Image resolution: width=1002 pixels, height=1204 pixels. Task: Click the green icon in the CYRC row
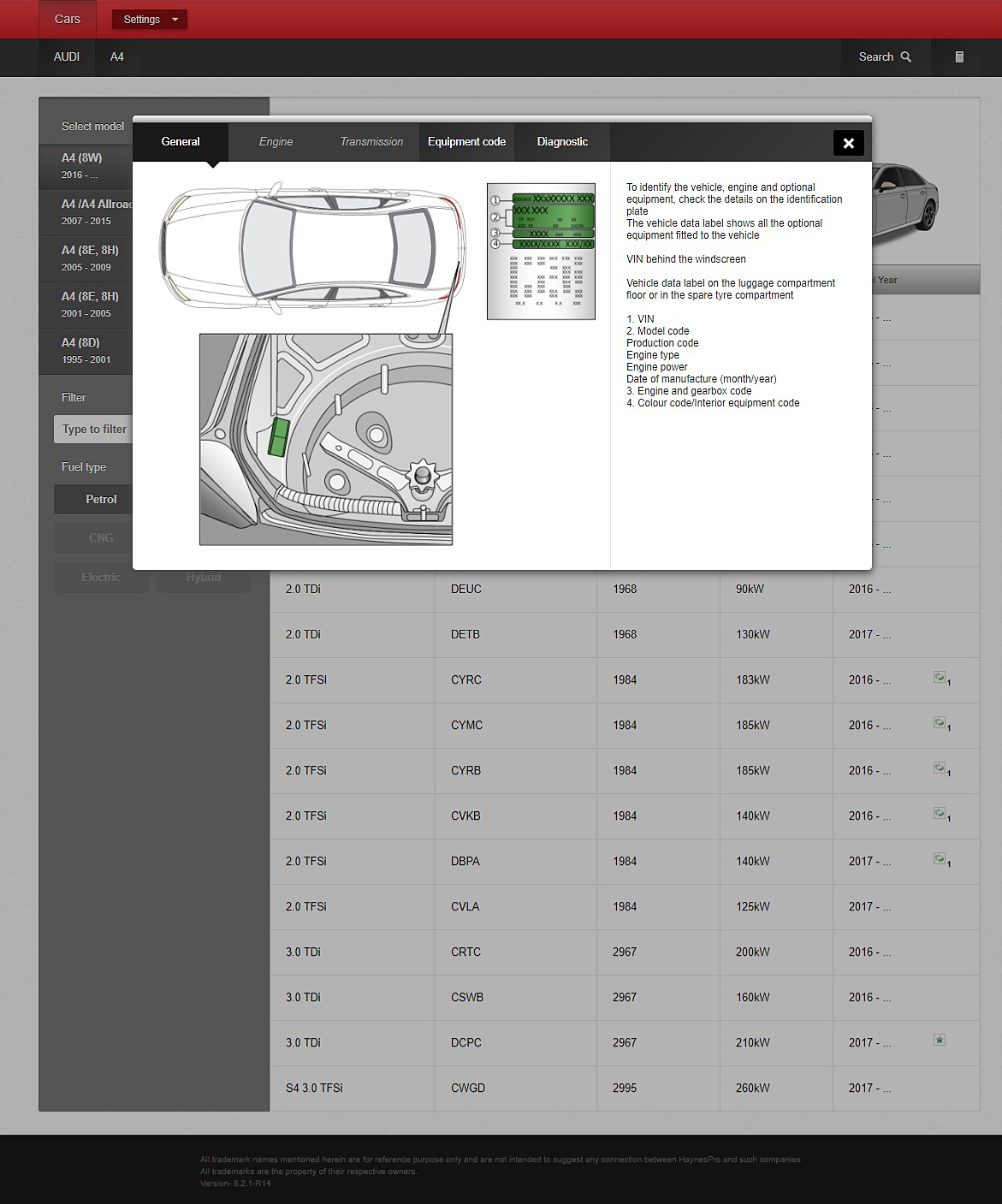coord(940,678)
